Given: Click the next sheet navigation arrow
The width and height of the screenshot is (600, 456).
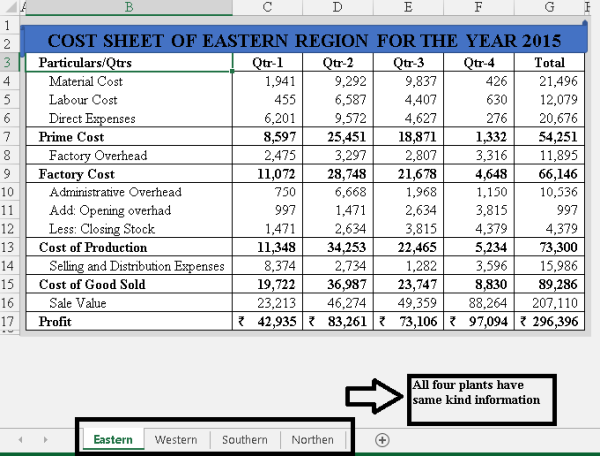Looking at the screenshot, I should click(x=45, y=439).
